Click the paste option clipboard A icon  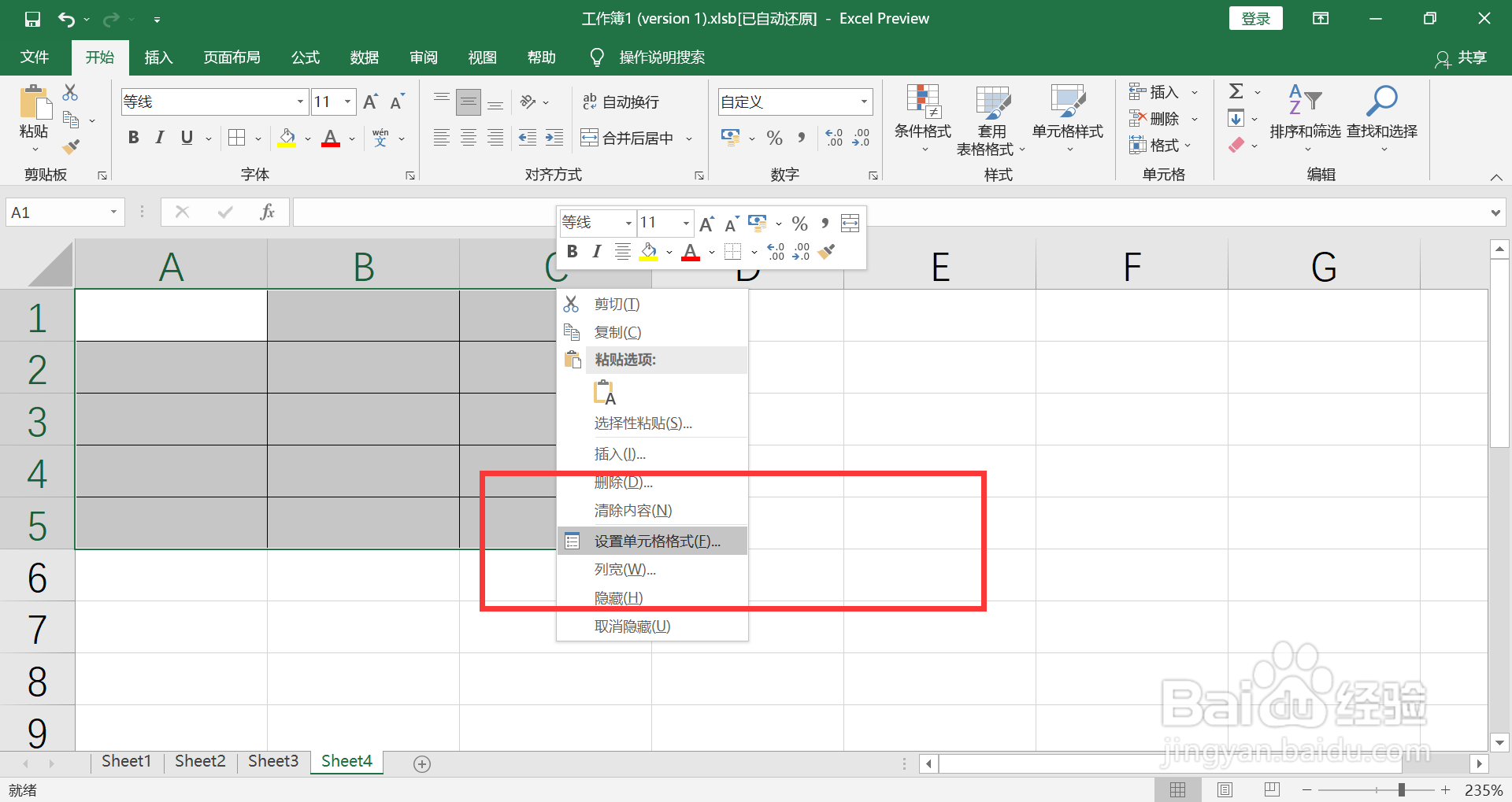point(605,392)
